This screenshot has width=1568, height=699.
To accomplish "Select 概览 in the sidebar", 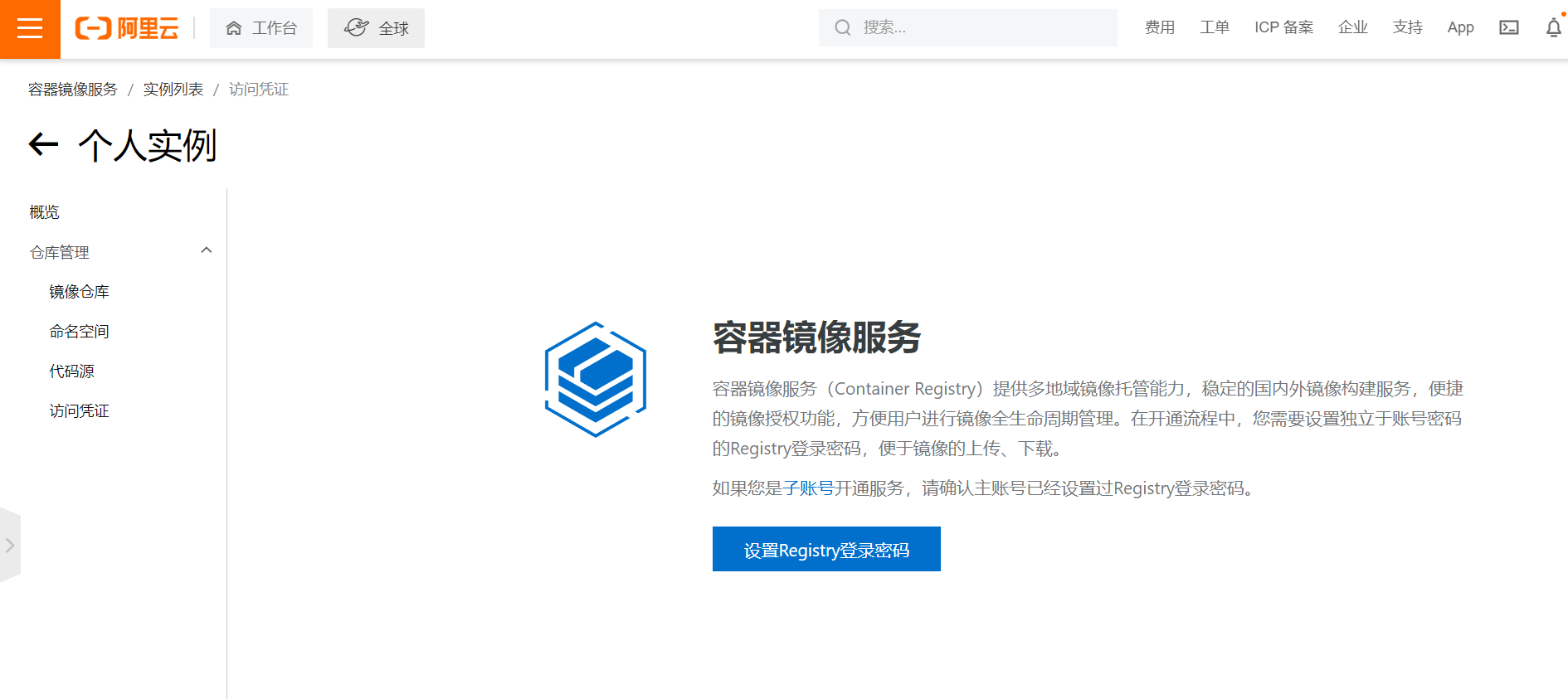I will click(x=44, y=212).
